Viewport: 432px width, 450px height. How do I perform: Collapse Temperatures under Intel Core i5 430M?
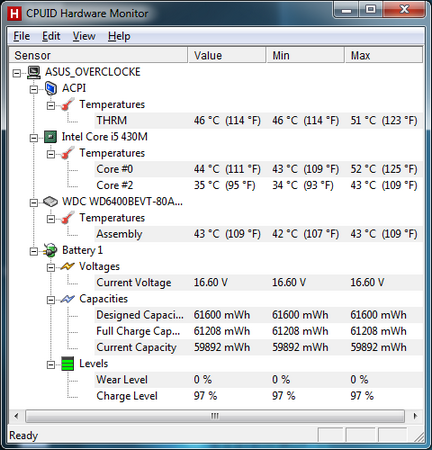[51, 154]
